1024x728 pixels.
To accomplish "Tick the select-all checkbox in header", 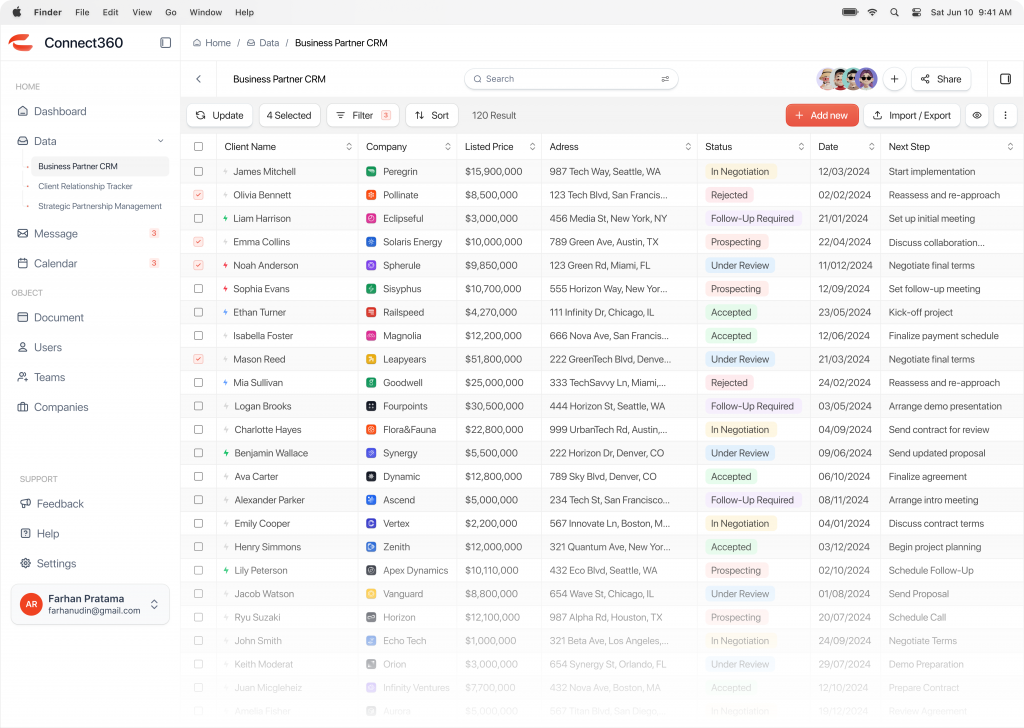I will tap(198, 147).
